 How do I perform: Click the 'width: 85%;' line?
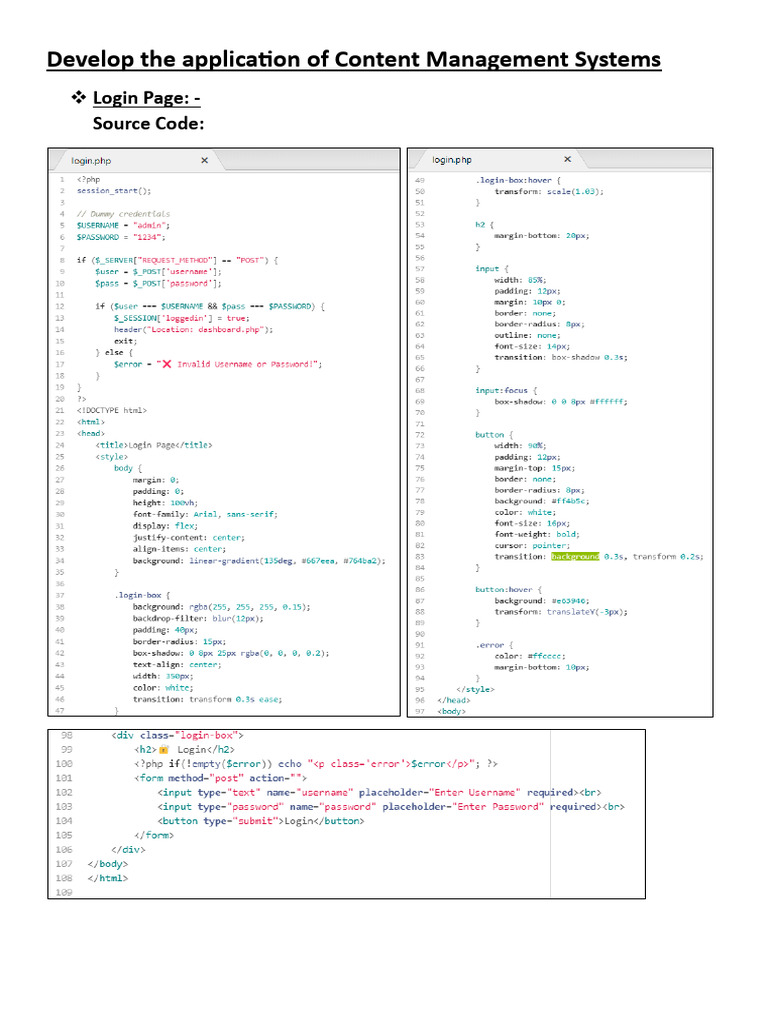(x=520, y=280)
